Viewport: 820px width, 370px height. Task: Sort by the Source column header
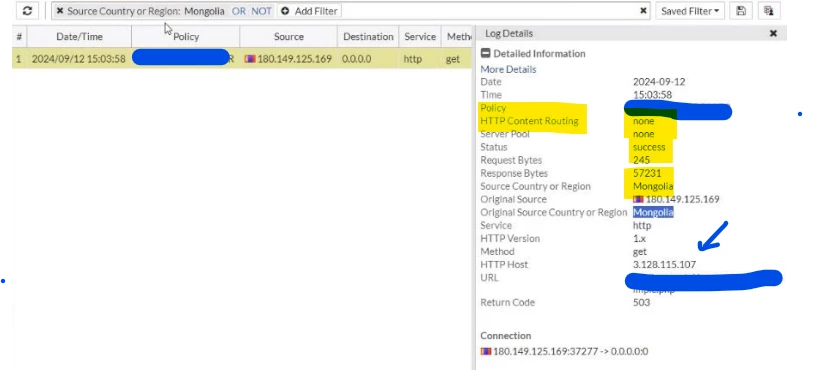tap(289, 37)
